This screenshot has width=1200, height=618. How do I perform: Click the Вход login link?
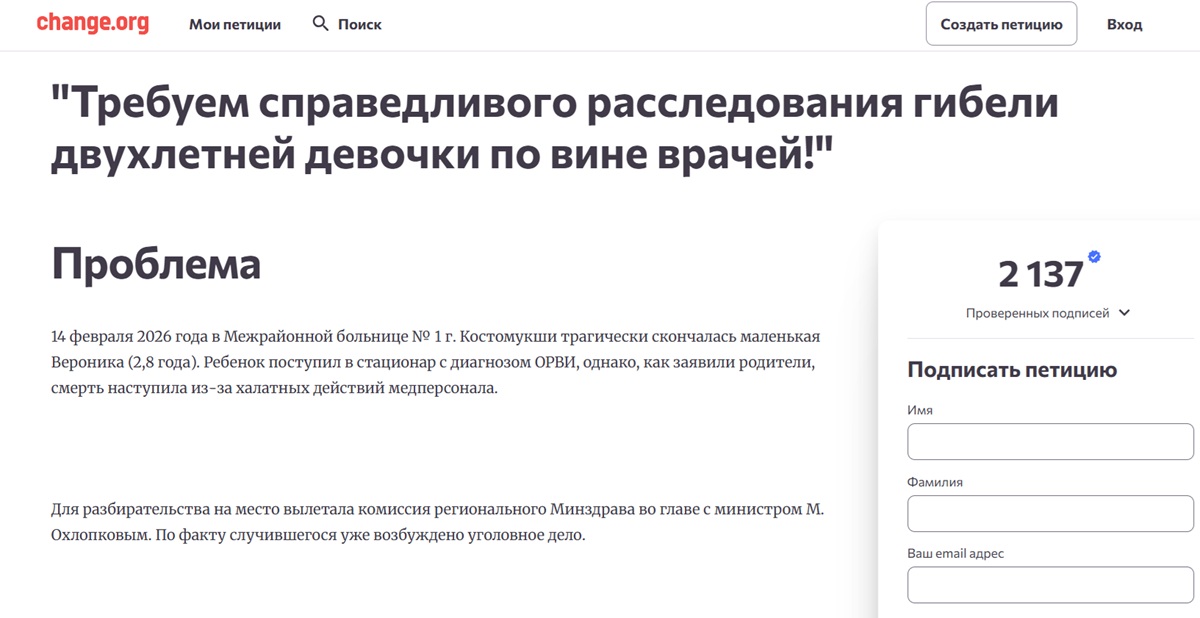[1124, 24]
